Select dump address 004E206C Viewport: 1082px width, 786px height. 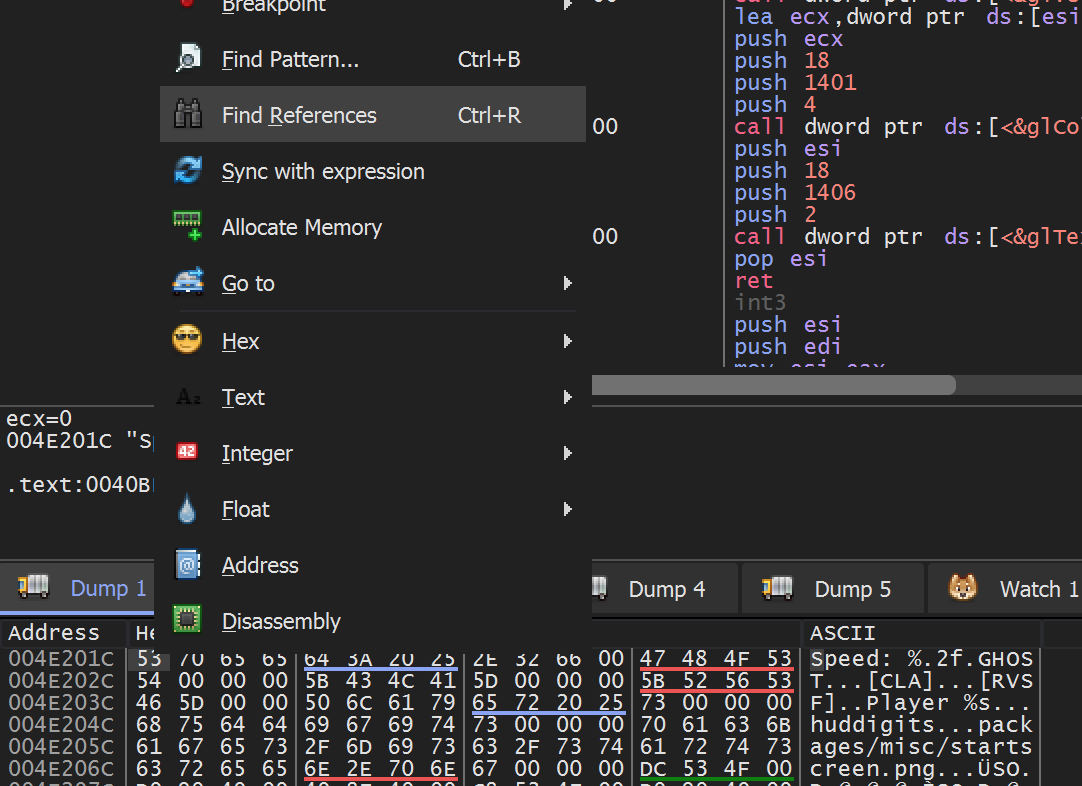coord(61,769)
